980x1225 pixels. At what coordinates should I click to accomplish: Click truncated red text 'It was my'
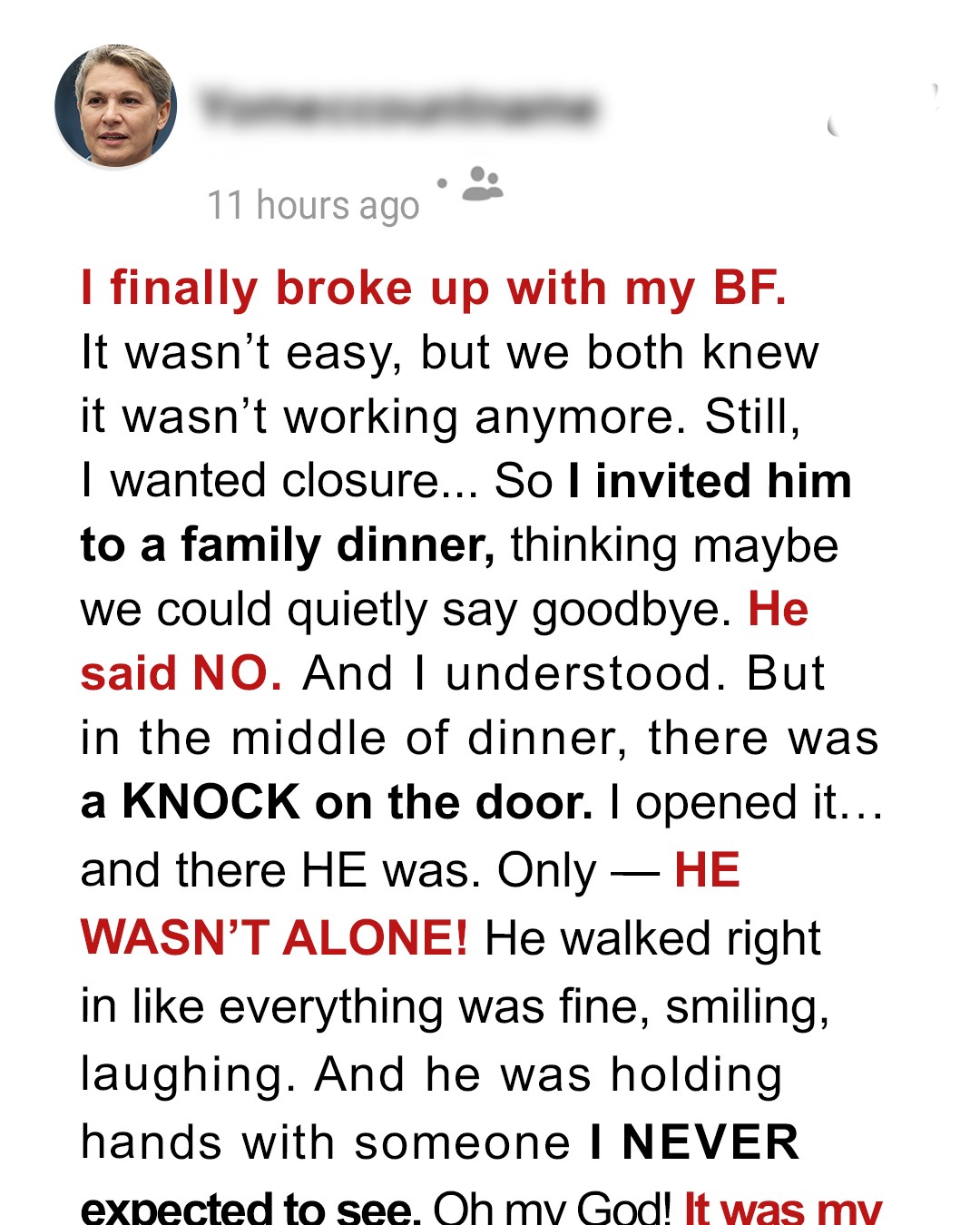click(782, 1208)
